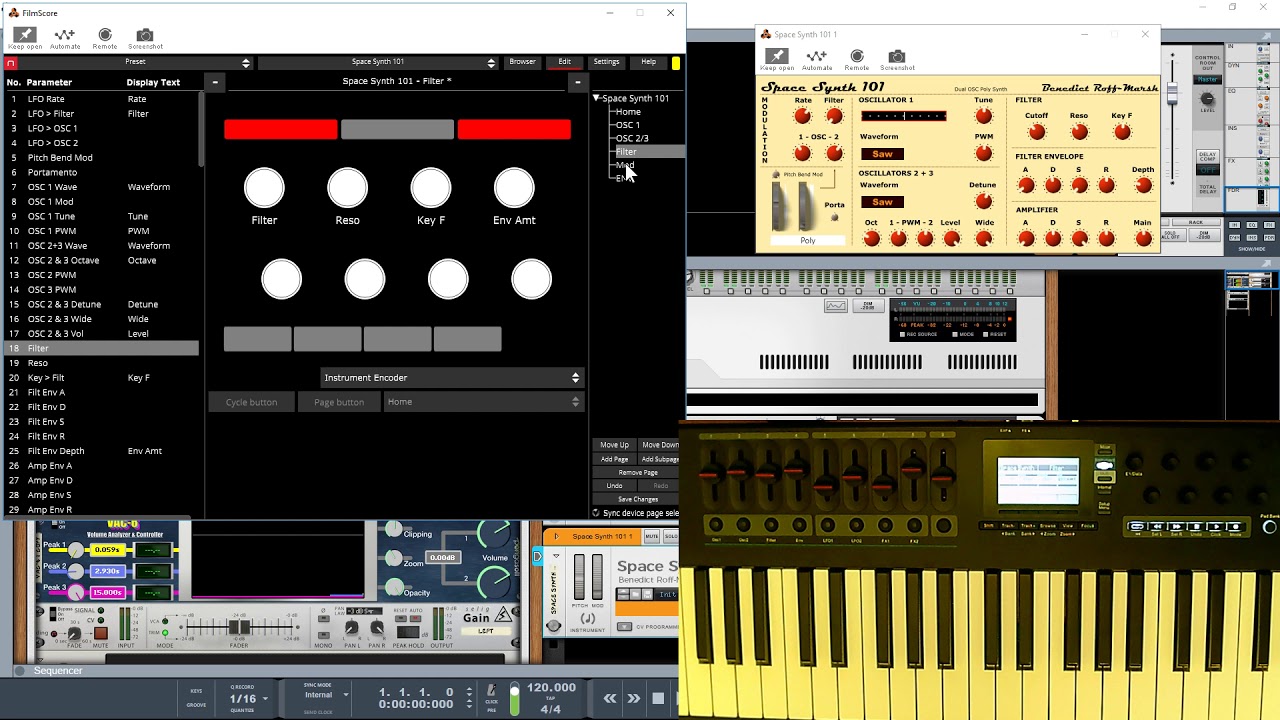Click the Modulation Rate knob

click(802, 116)
